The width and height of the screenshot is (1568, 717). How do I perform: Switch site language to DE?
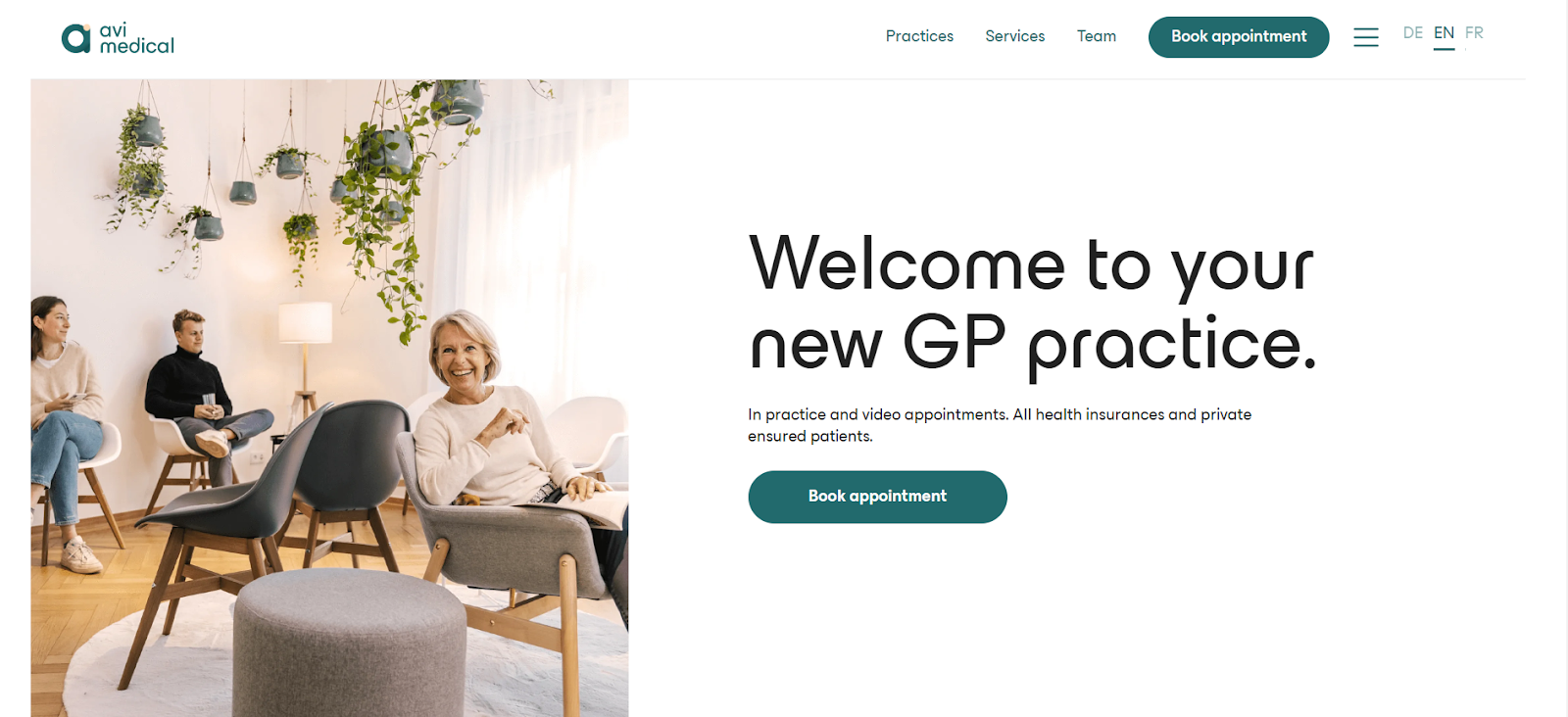click(1412, 33)
